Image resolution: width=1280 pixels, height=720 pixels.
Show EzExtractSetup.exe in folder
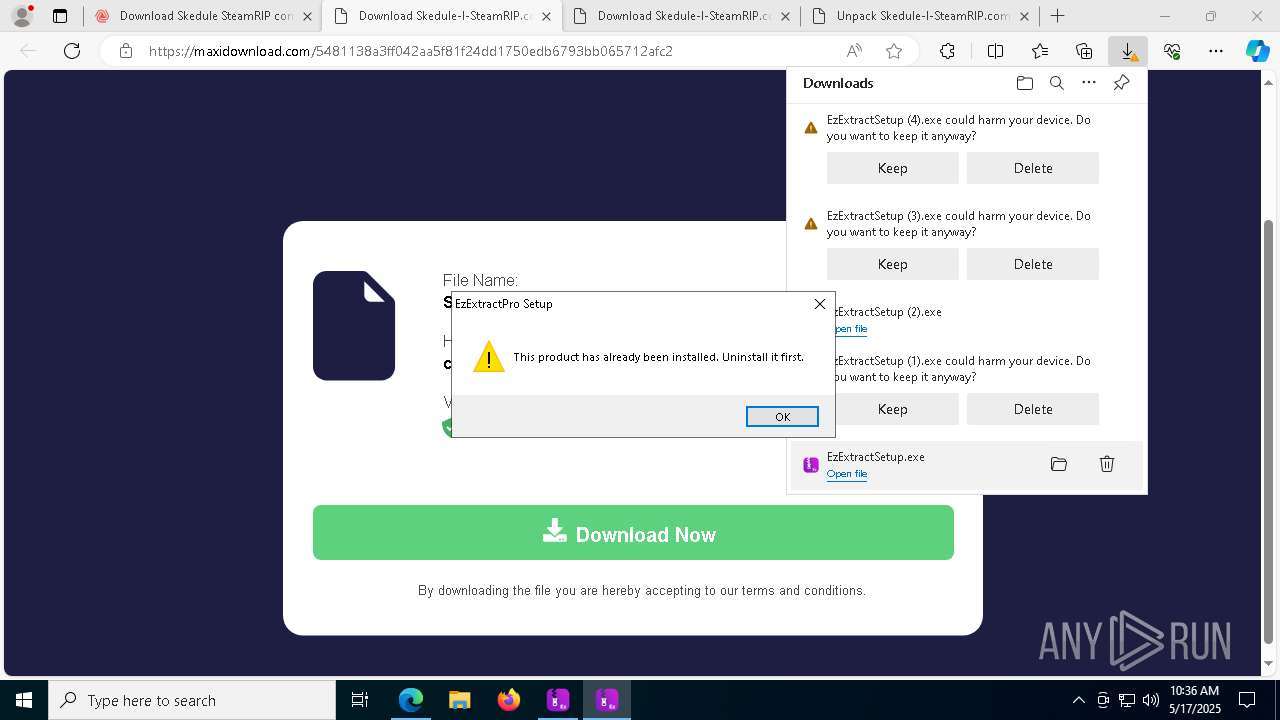click(x=1059, y=464)
